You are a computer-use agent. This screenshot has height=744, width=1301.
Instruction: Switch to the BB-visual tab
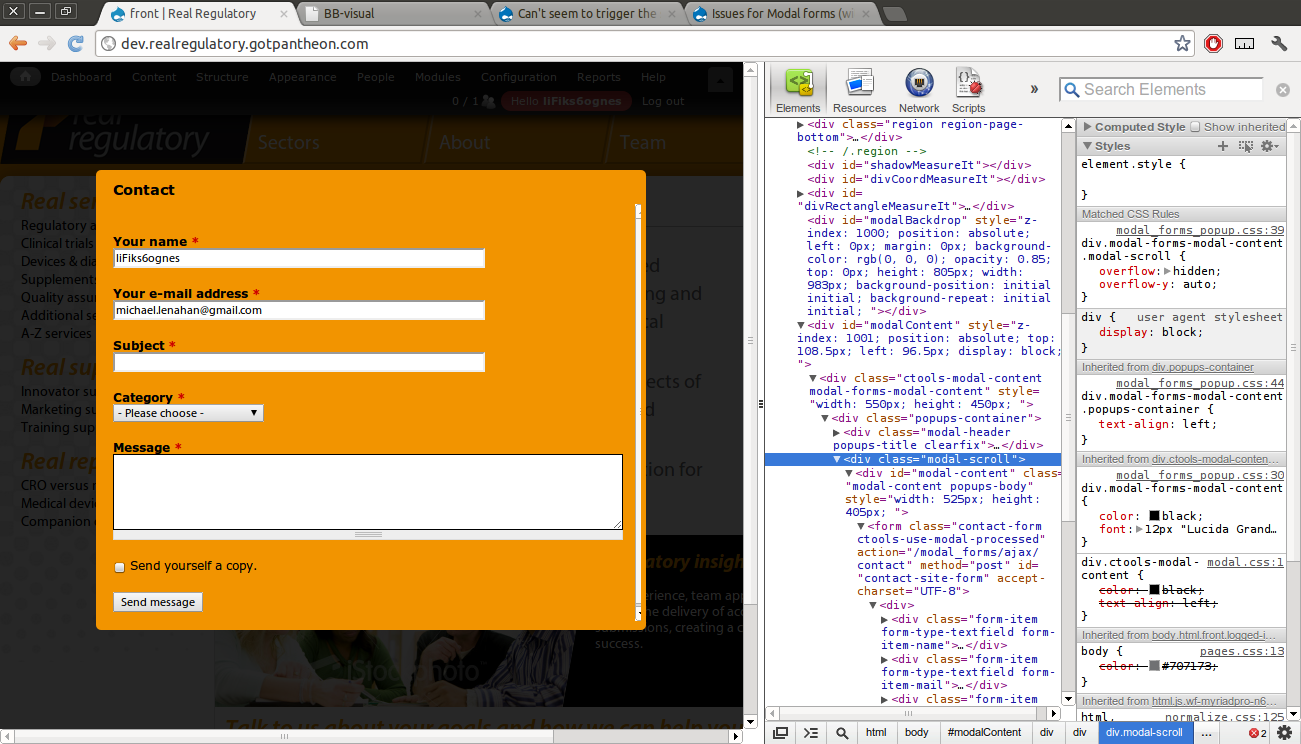coord(393,14)
